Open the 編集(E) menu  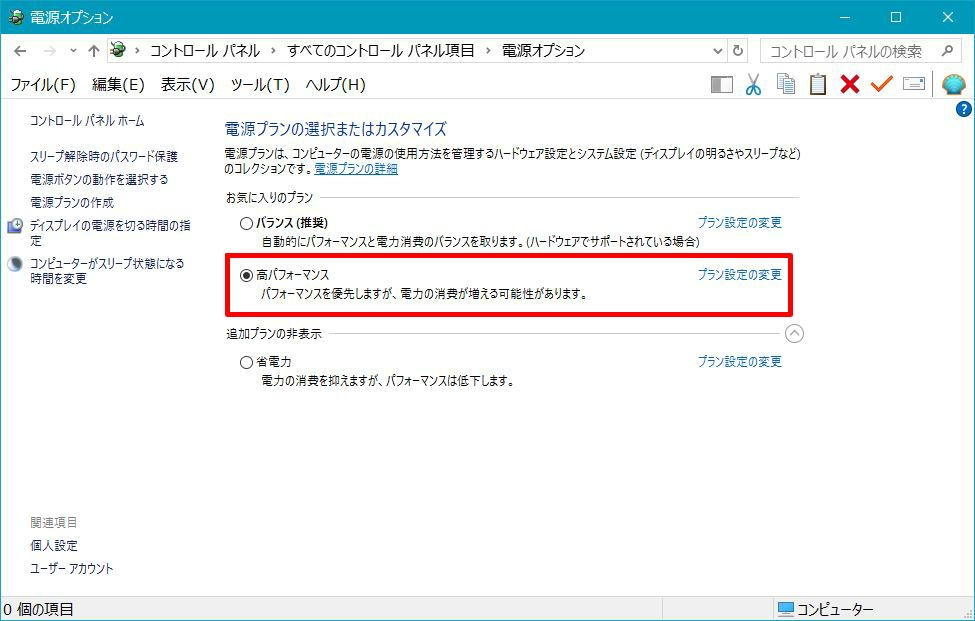118,85
